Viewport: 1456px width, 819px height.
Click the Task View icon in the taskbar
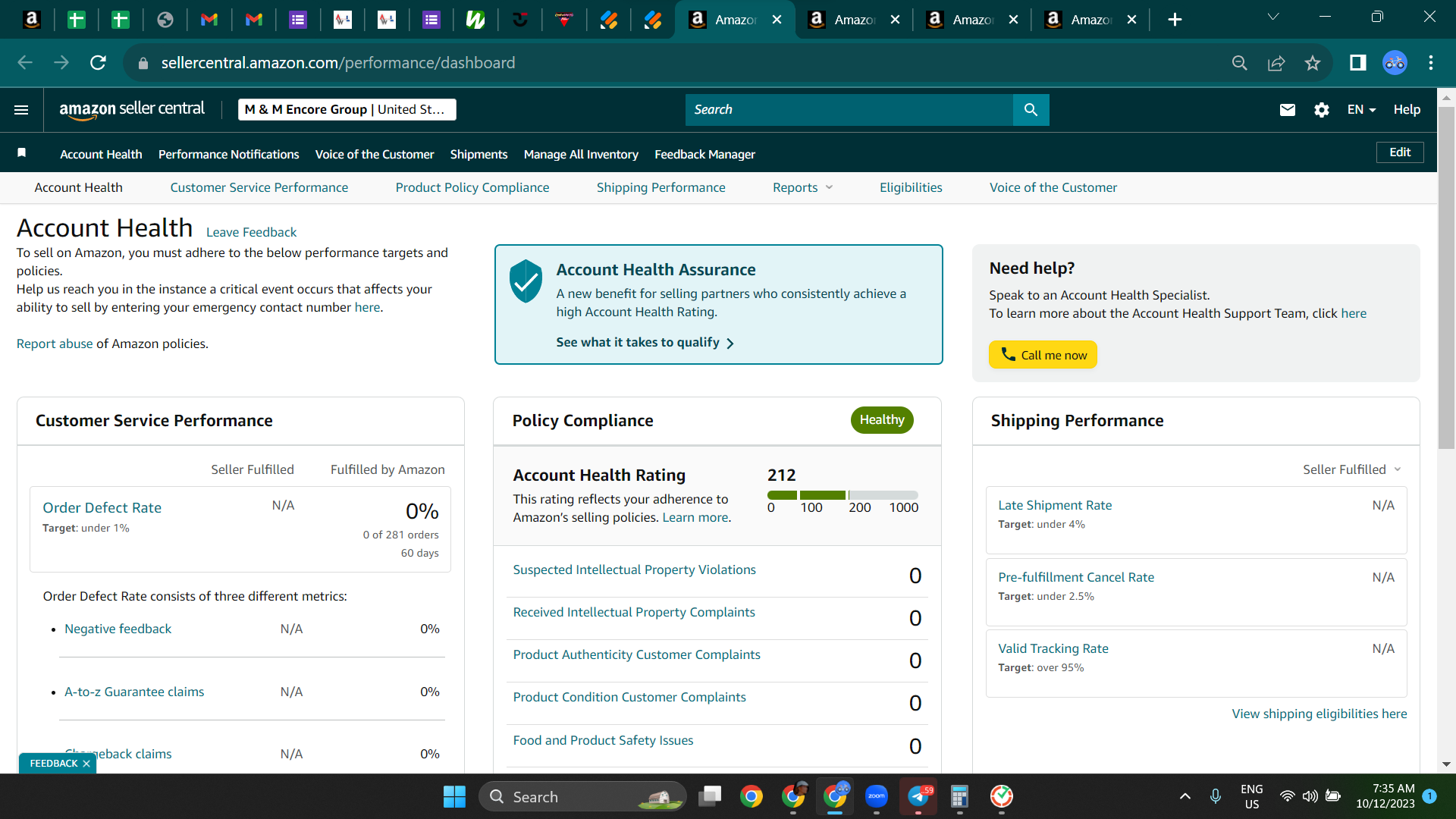(710, 796)
